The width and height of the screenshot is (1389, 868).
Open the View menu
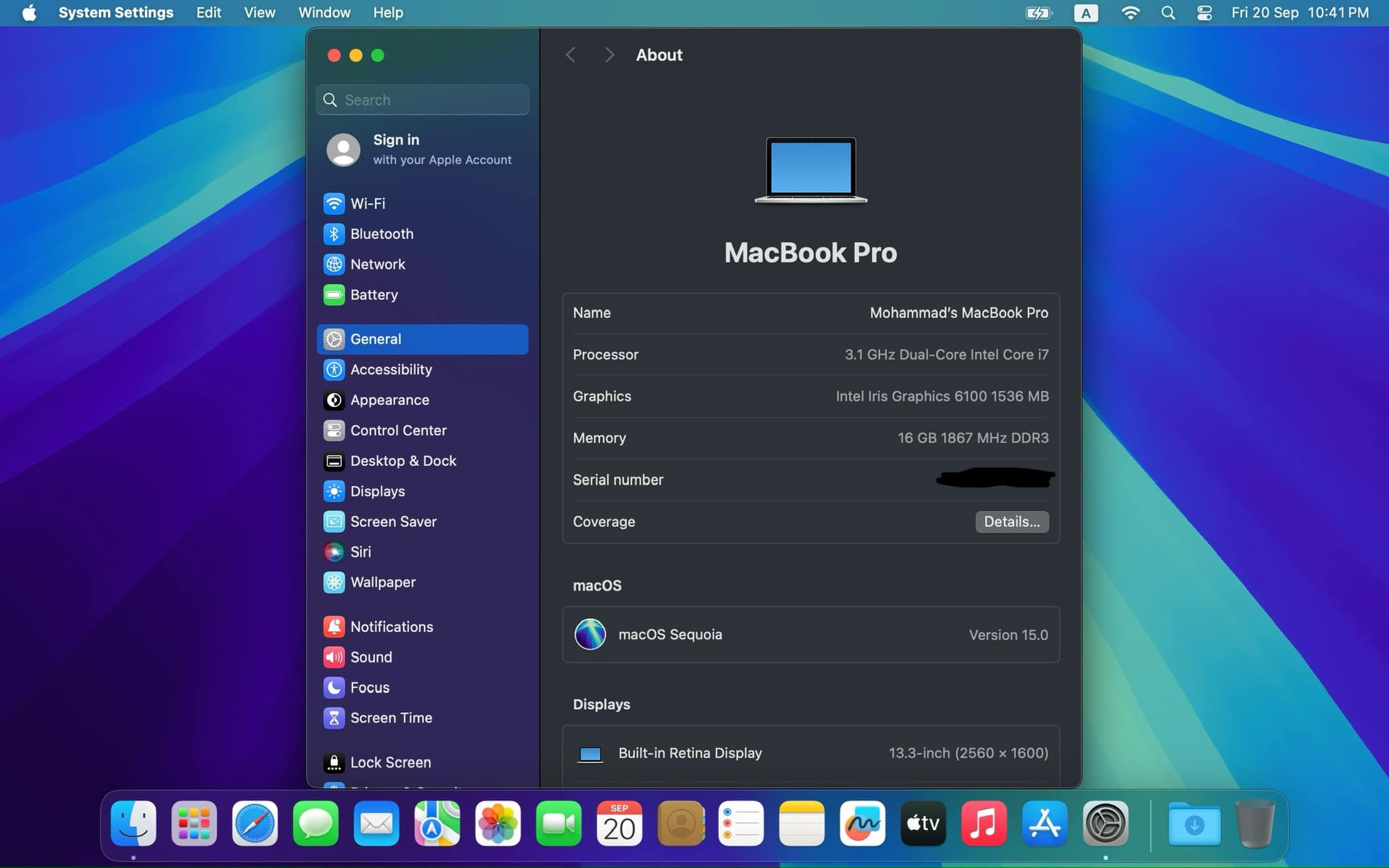coord(259,12)
